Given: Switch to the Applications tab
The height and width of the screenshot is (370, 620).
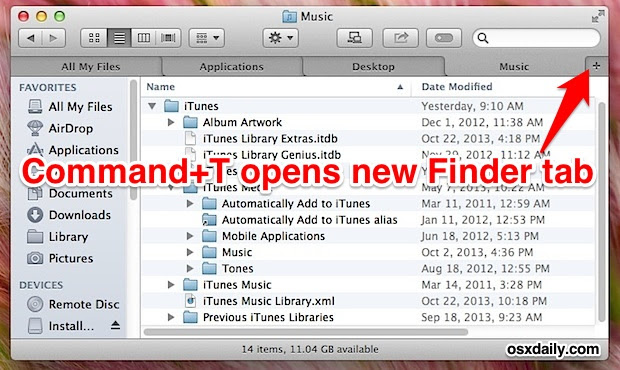Looking at the screenshot, I should pyautogui.click(x=232, y=66).
